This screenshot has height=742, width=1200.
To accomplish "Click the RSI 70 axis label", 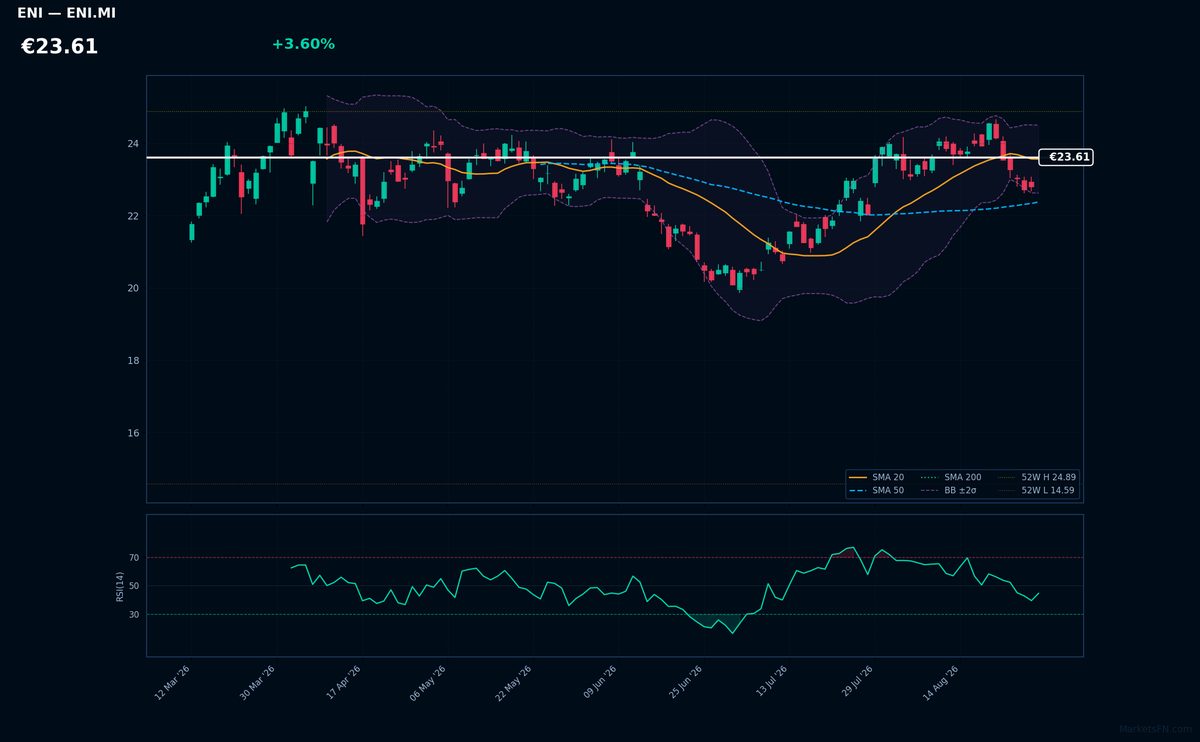I will tap(134, 557).
